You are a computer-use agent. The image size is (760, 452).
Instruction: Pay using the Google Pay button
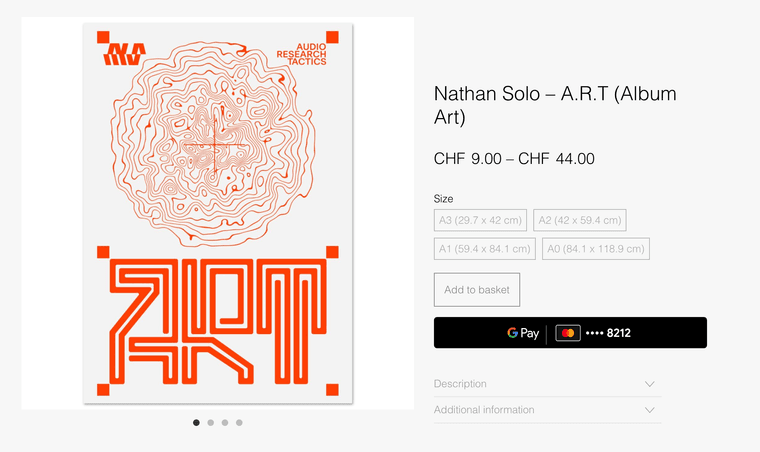click(570, 333)
